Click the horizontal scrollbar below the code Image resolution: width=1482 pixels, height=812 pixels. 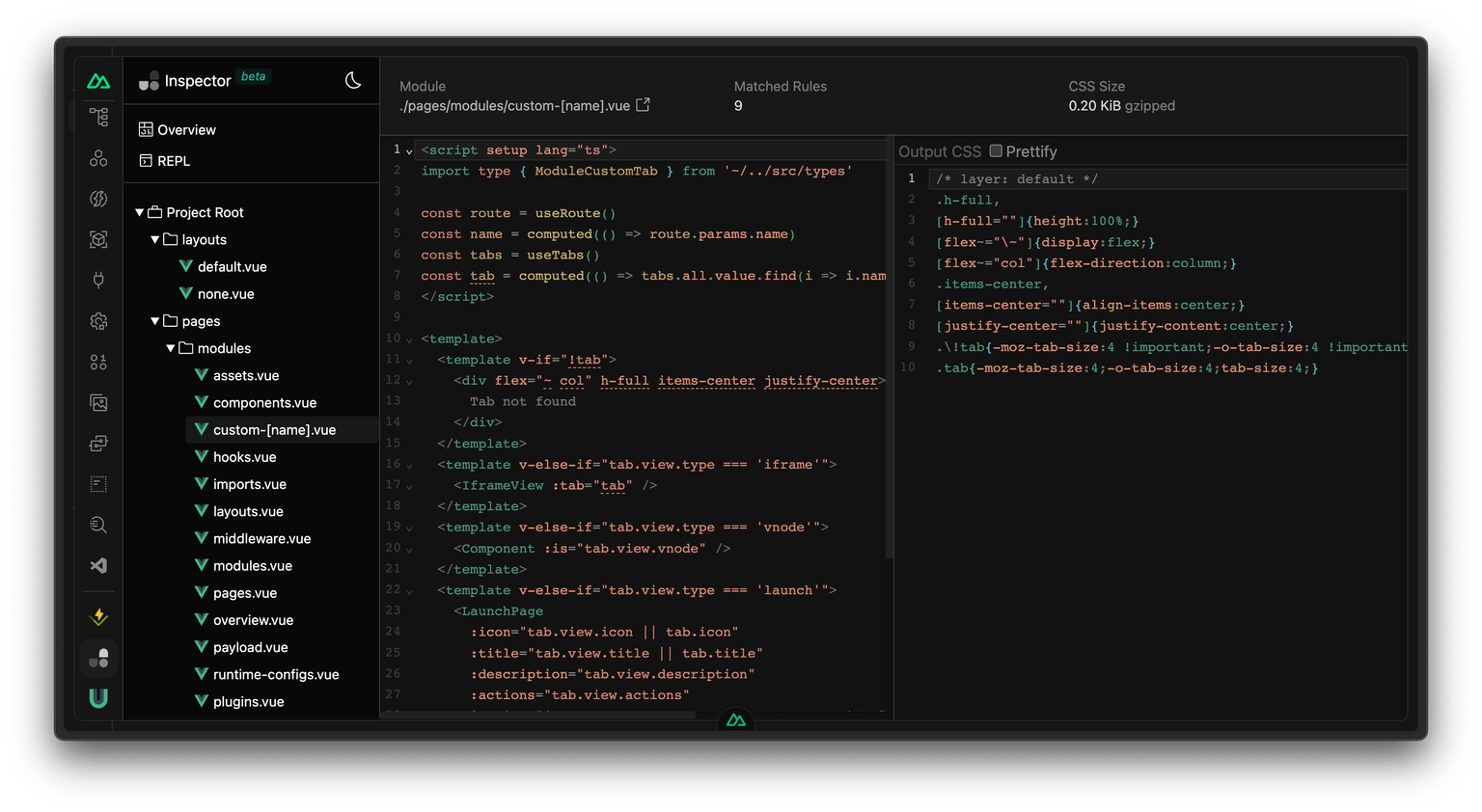(x=540, y=717)
